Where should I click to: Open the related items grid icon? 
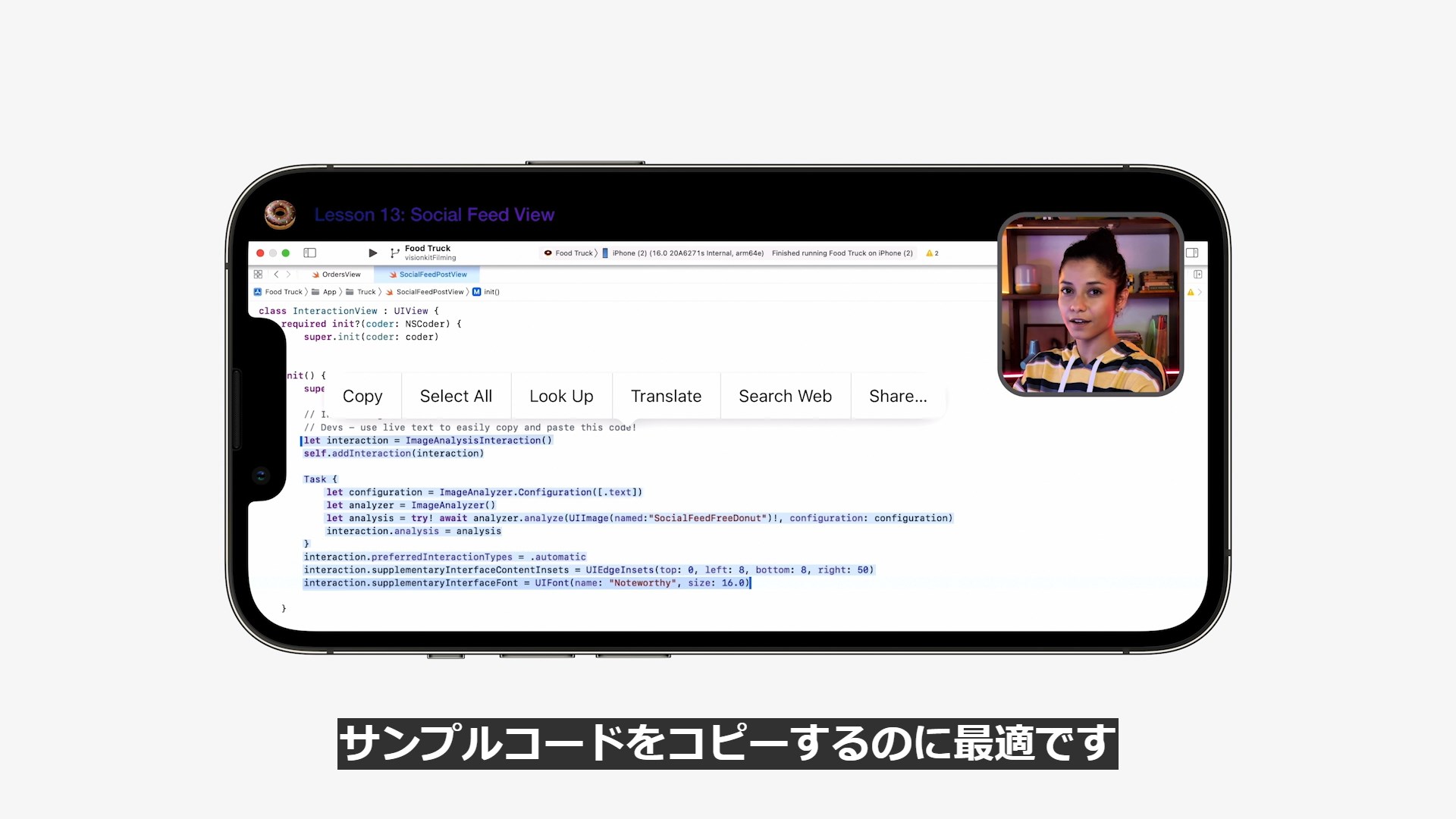[258, 275]
